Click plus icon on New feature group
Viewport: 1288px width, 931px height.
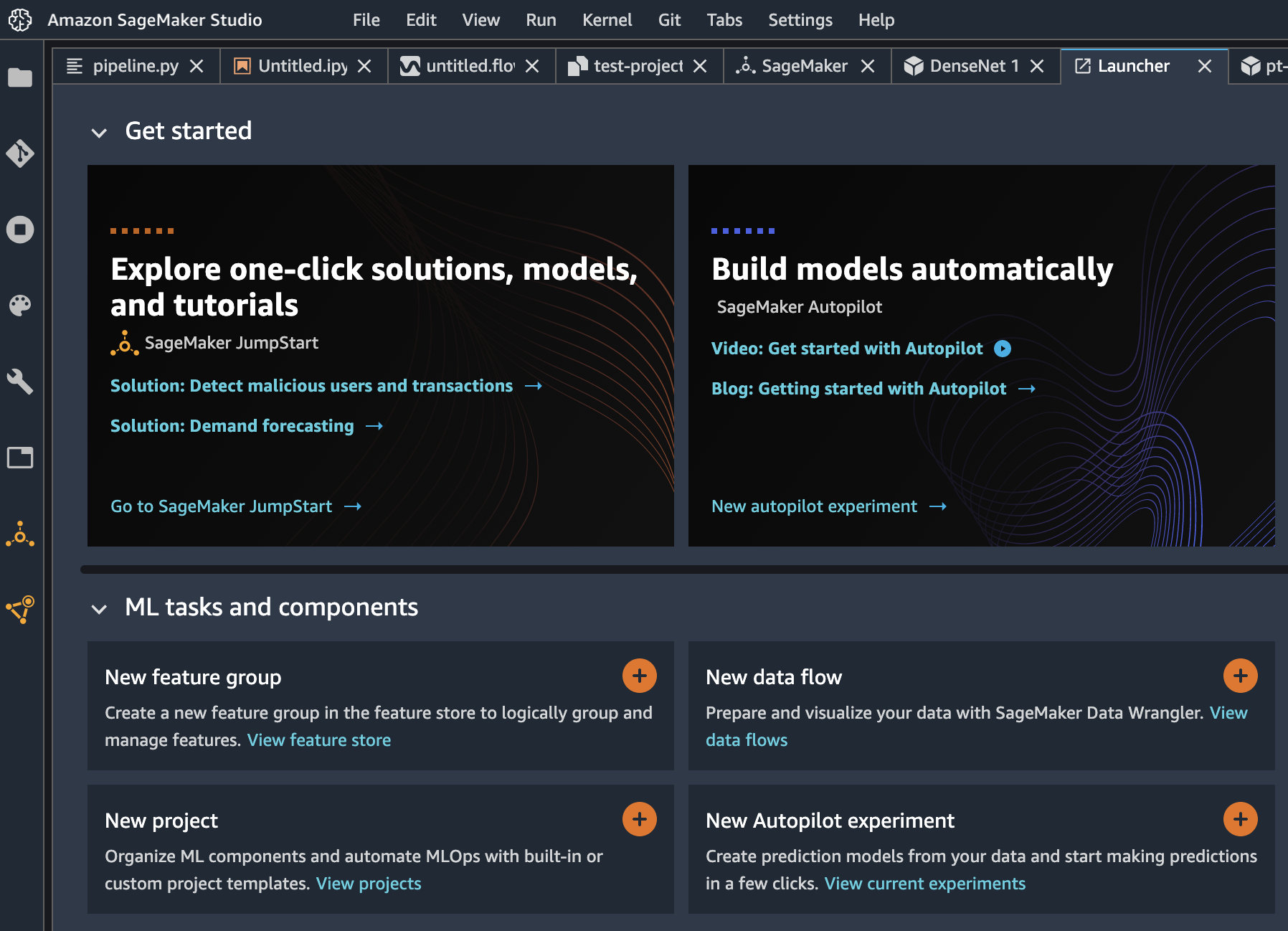640,676
